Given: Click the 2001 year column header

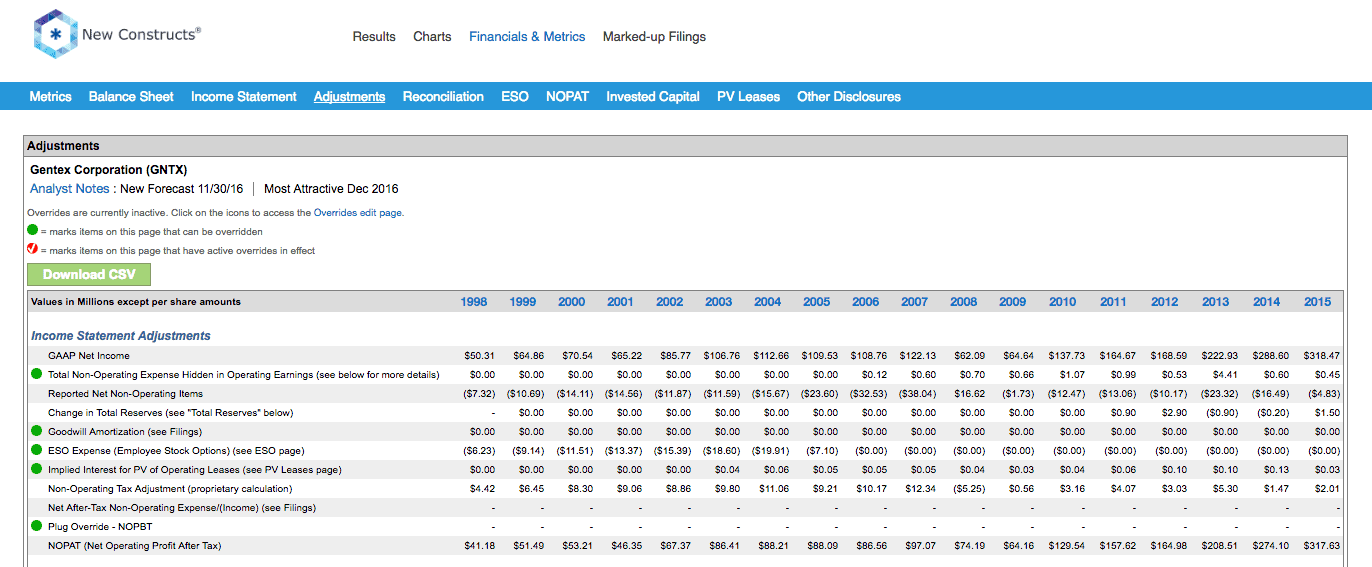Looking at the screenshot, I should (x=620, y=301).
